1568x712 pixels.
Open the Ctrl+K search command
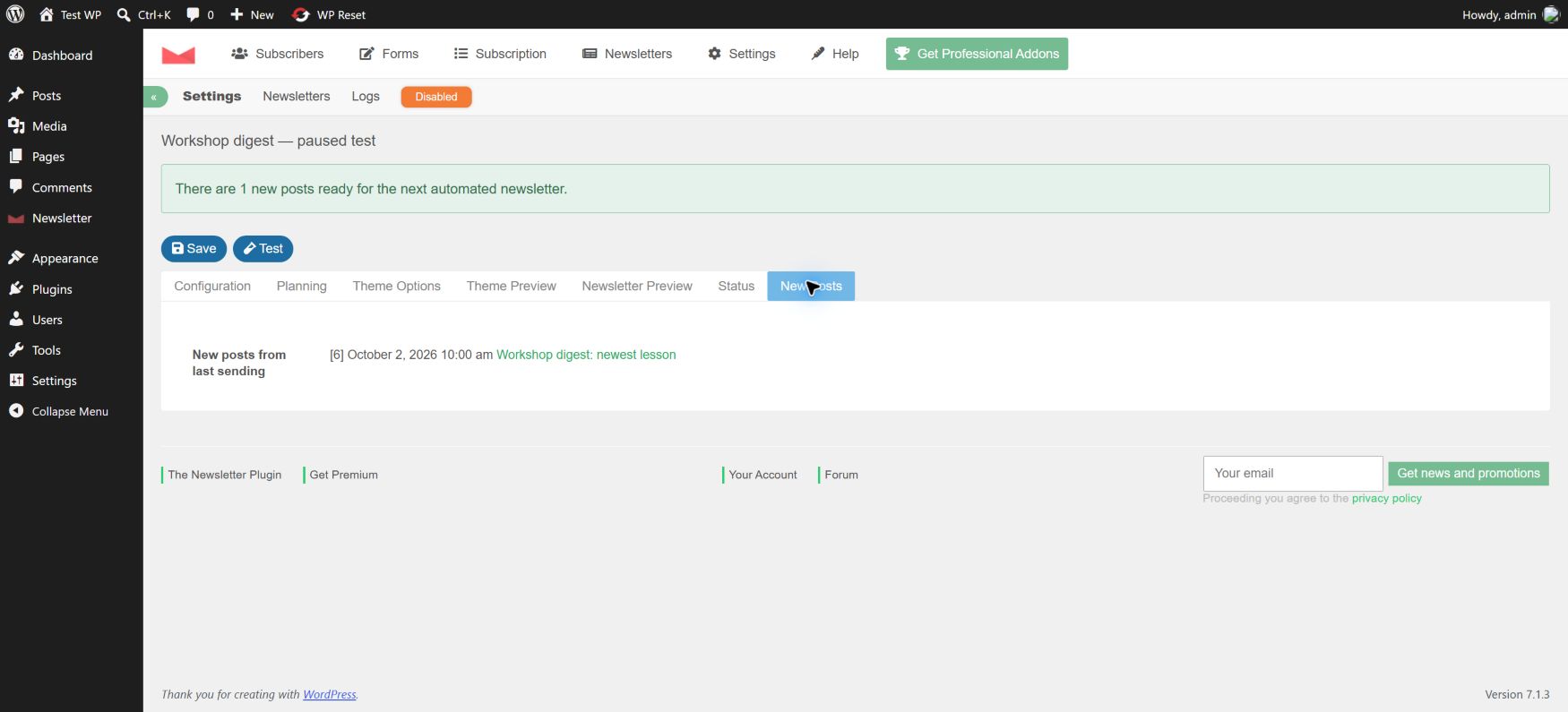coord(143,14)
